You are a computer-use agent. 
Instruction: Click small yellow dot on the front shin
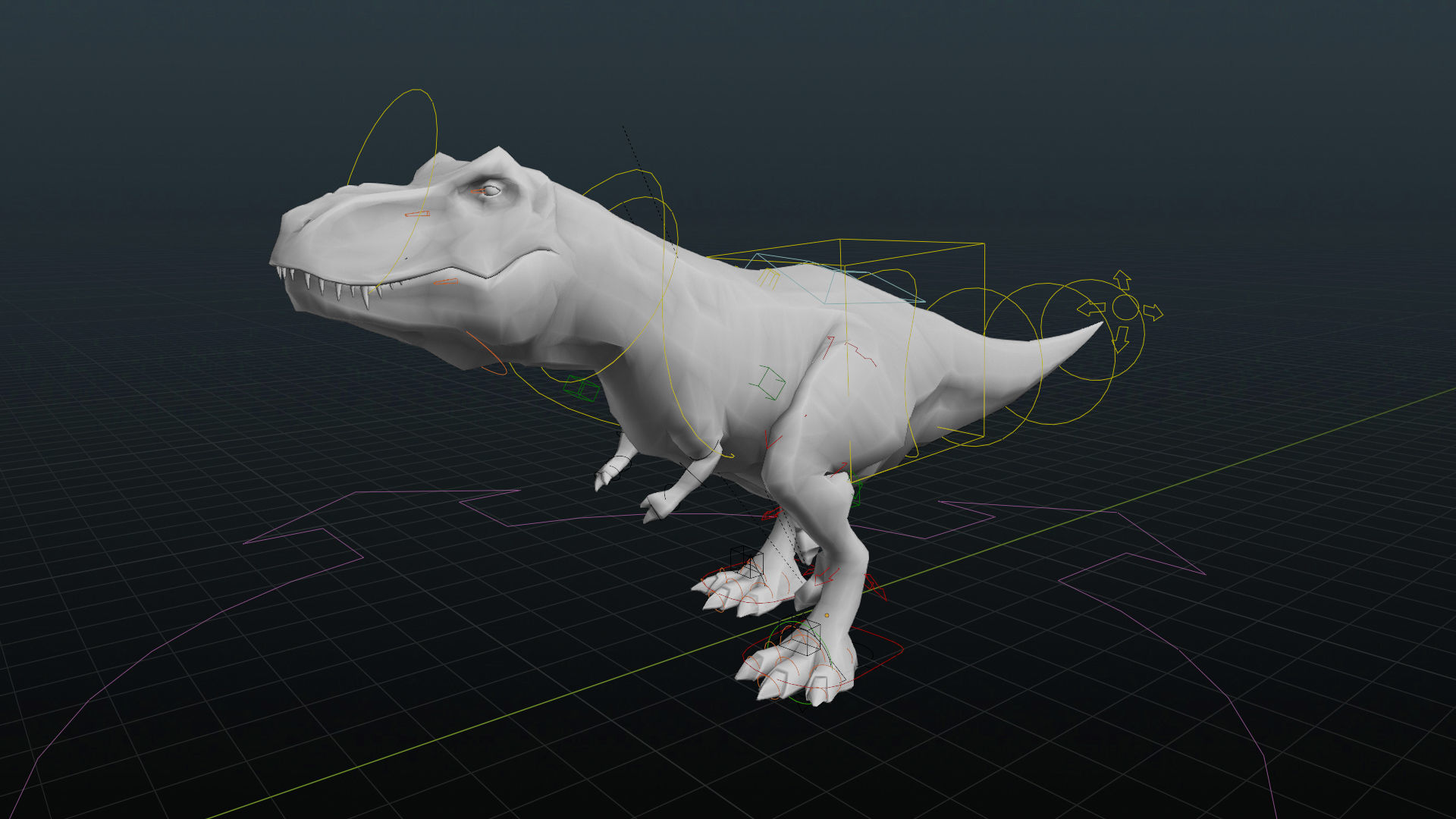pos(827,615)
